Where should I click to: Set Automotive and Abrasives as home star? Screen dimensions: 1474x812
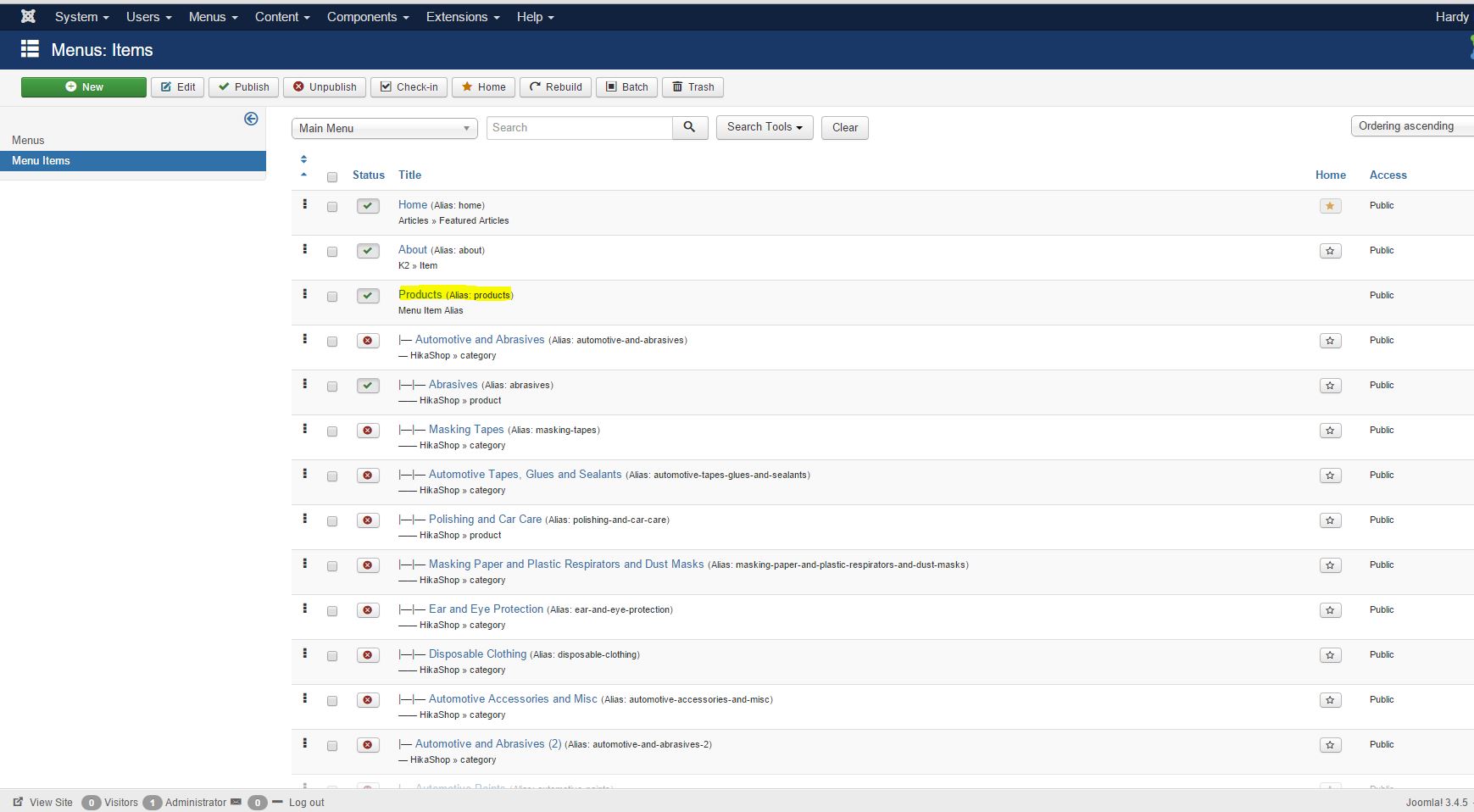[x=1330, y=341]
